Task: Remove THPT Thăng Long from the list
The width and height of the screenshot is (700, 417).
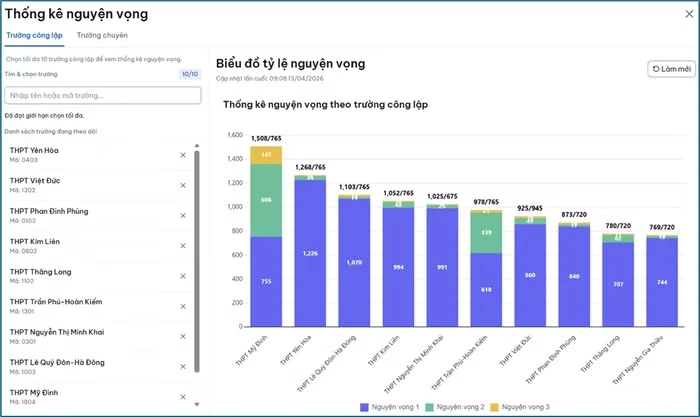Action: pyautogui.click(x=183, y=274)
